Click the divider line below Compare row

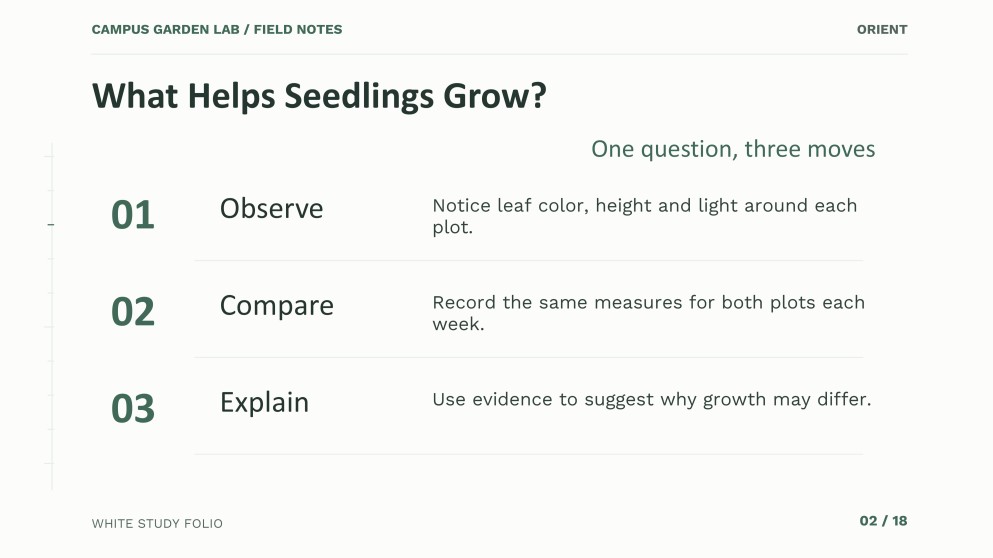pos(529,357)
